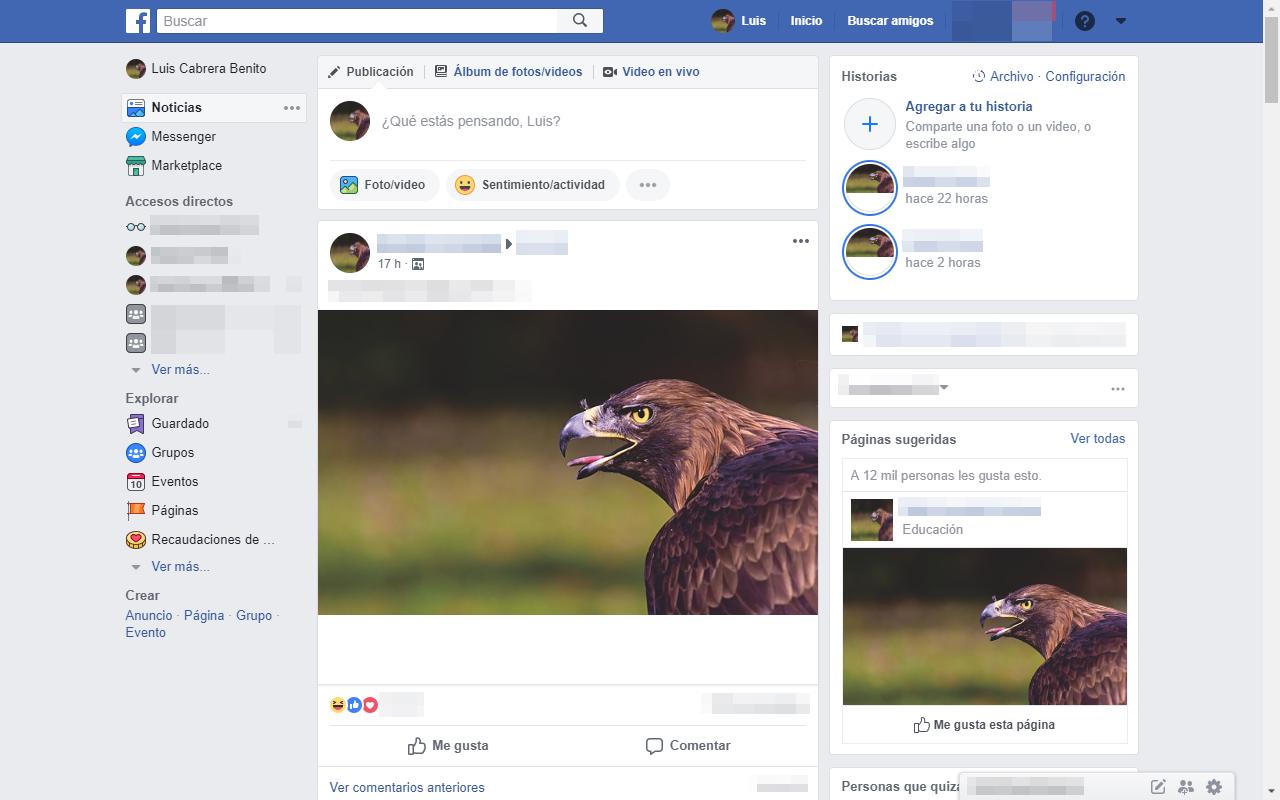
Task: Click the Facebook logo icon
Action: (138, 21)
